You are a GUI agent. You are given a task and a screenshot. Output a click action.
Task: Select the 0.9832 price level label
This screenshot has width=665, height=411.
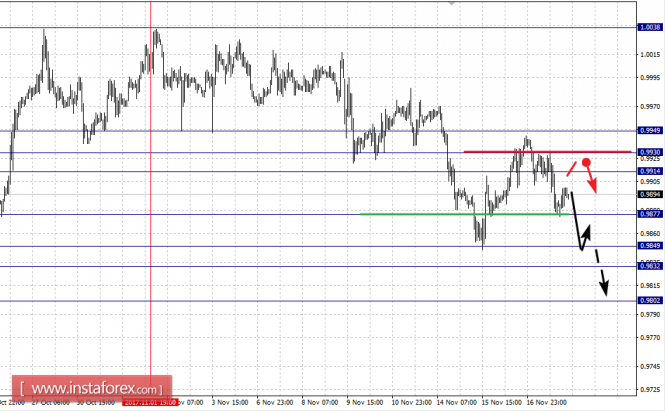point(650,266)
